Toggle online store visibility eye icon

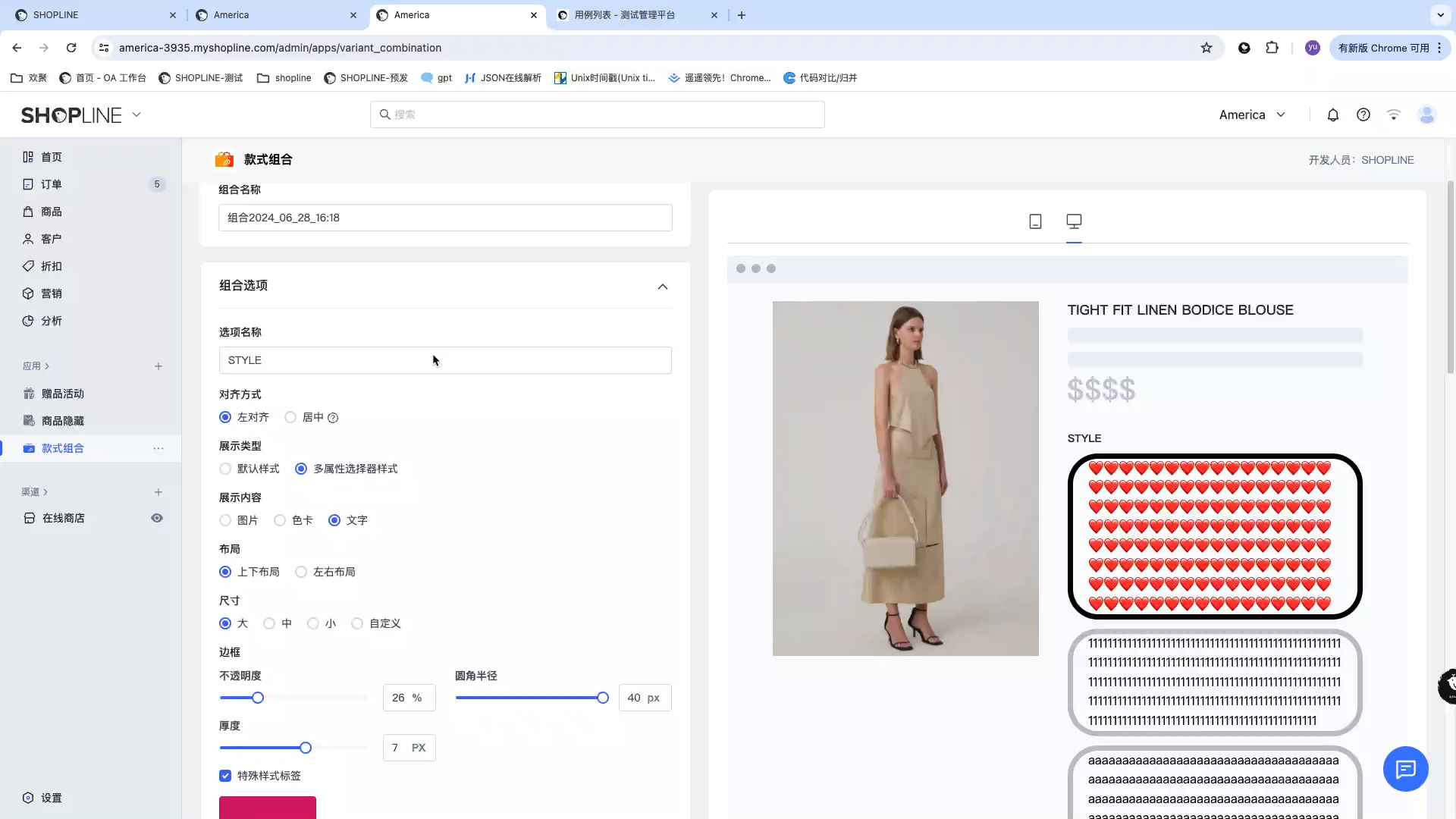(157, 518)
